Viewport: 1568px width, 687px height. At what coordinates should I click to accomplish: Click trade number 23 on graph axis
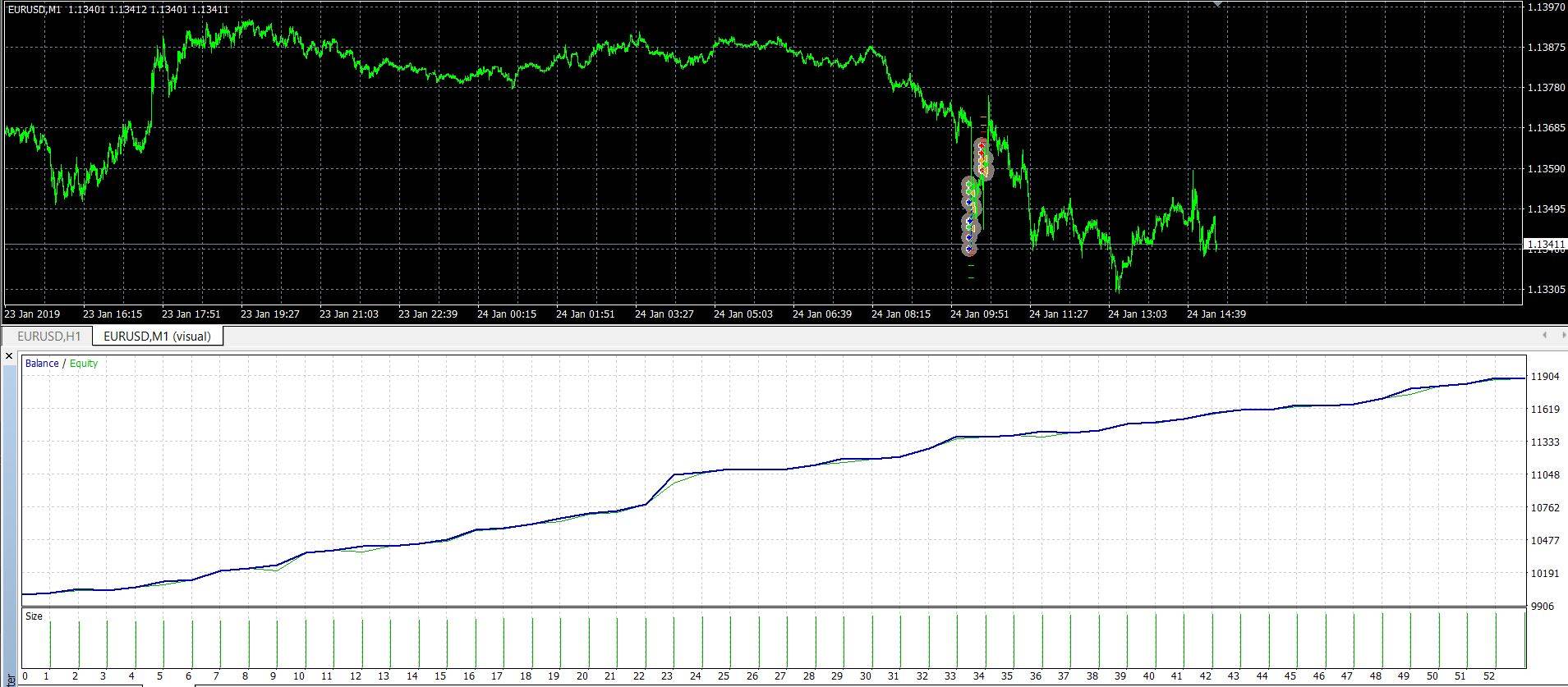pos(667,677)
